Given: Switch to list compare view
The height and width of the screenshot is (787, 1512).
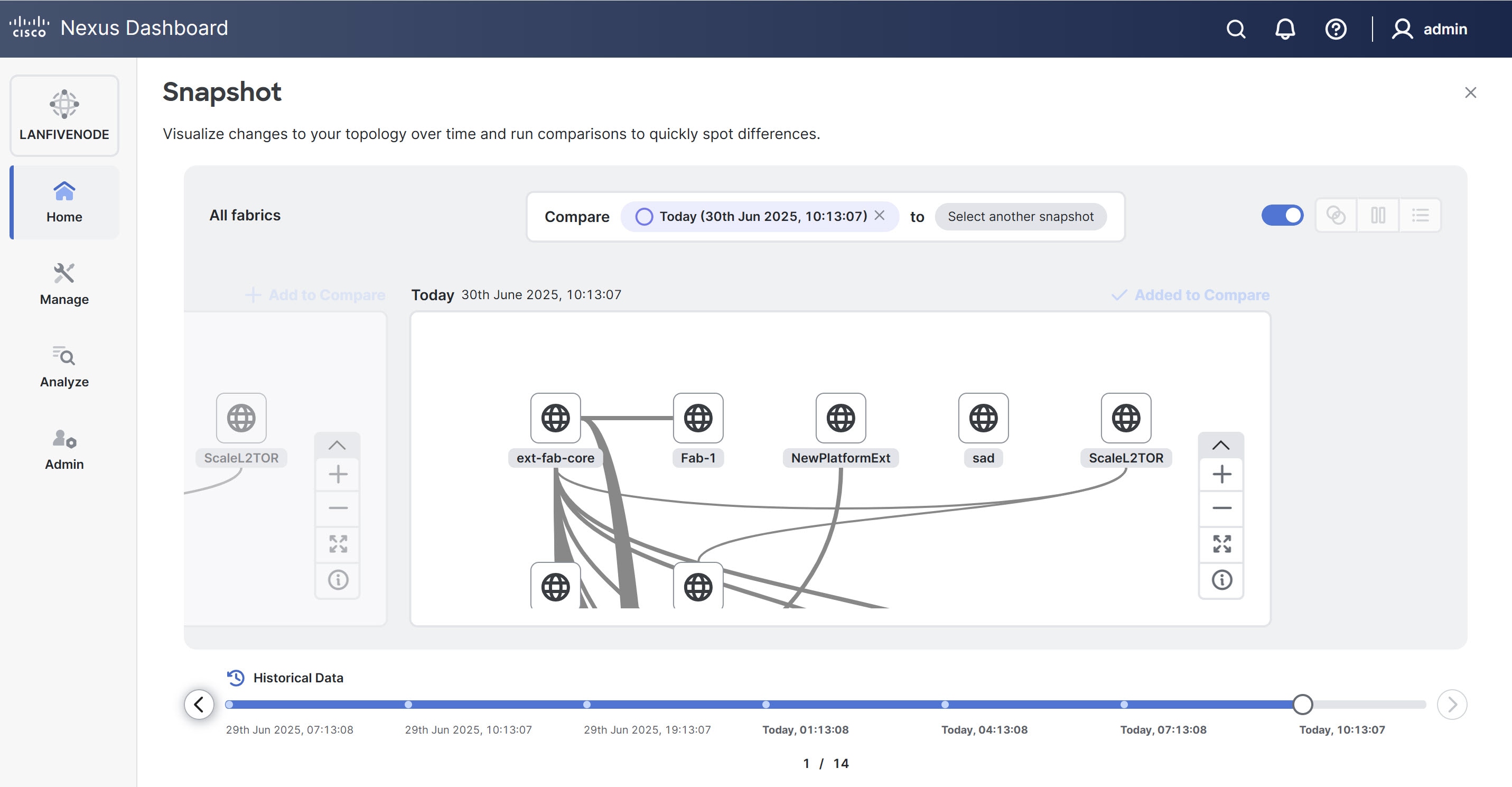Looking at the screenshot, I should tap(1420, 215).
